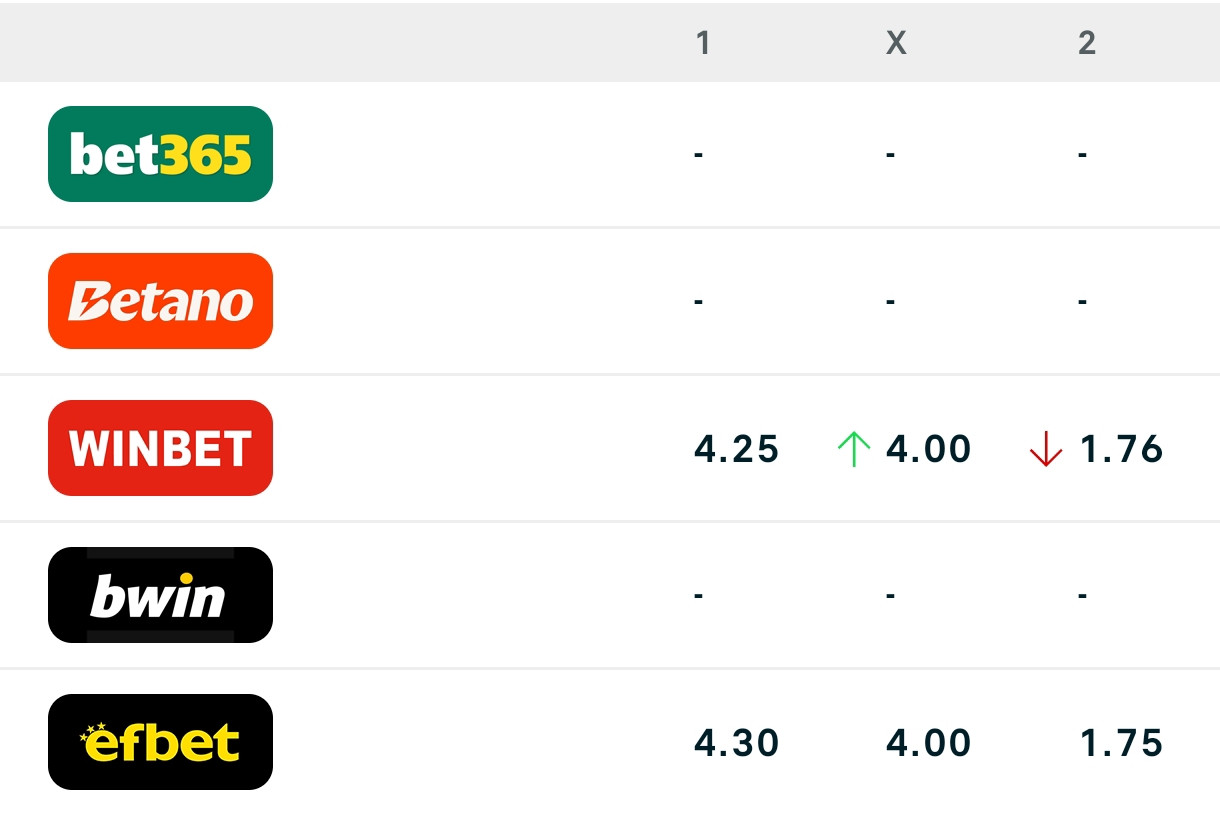1220x813 pixels.
Task: Click the bet365 bookmaker logo
Action: [160, 154]
